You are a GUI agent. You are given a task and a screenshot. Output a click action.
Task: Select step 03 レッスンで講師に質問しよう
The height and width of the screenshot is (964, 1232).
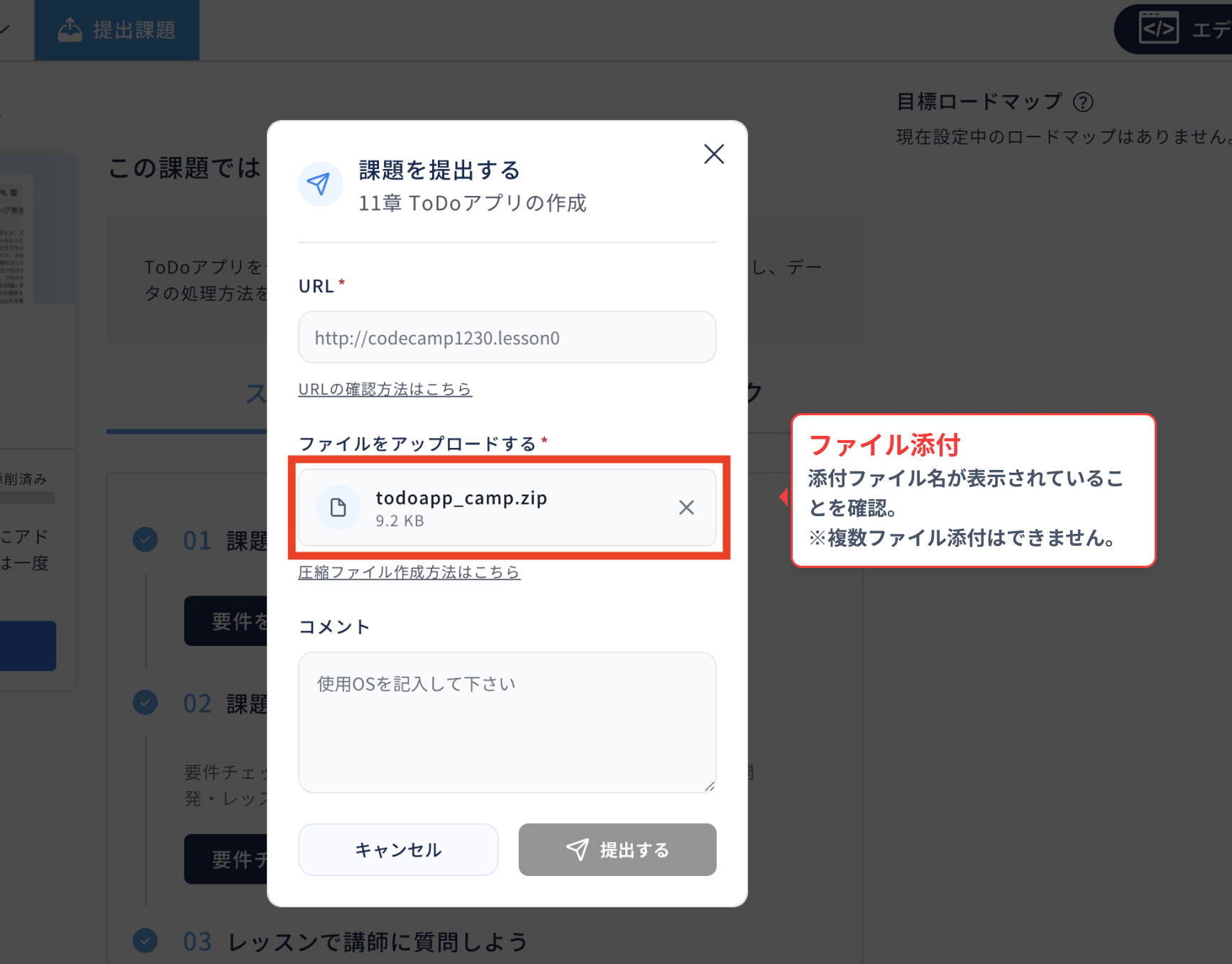coord(356,941)
